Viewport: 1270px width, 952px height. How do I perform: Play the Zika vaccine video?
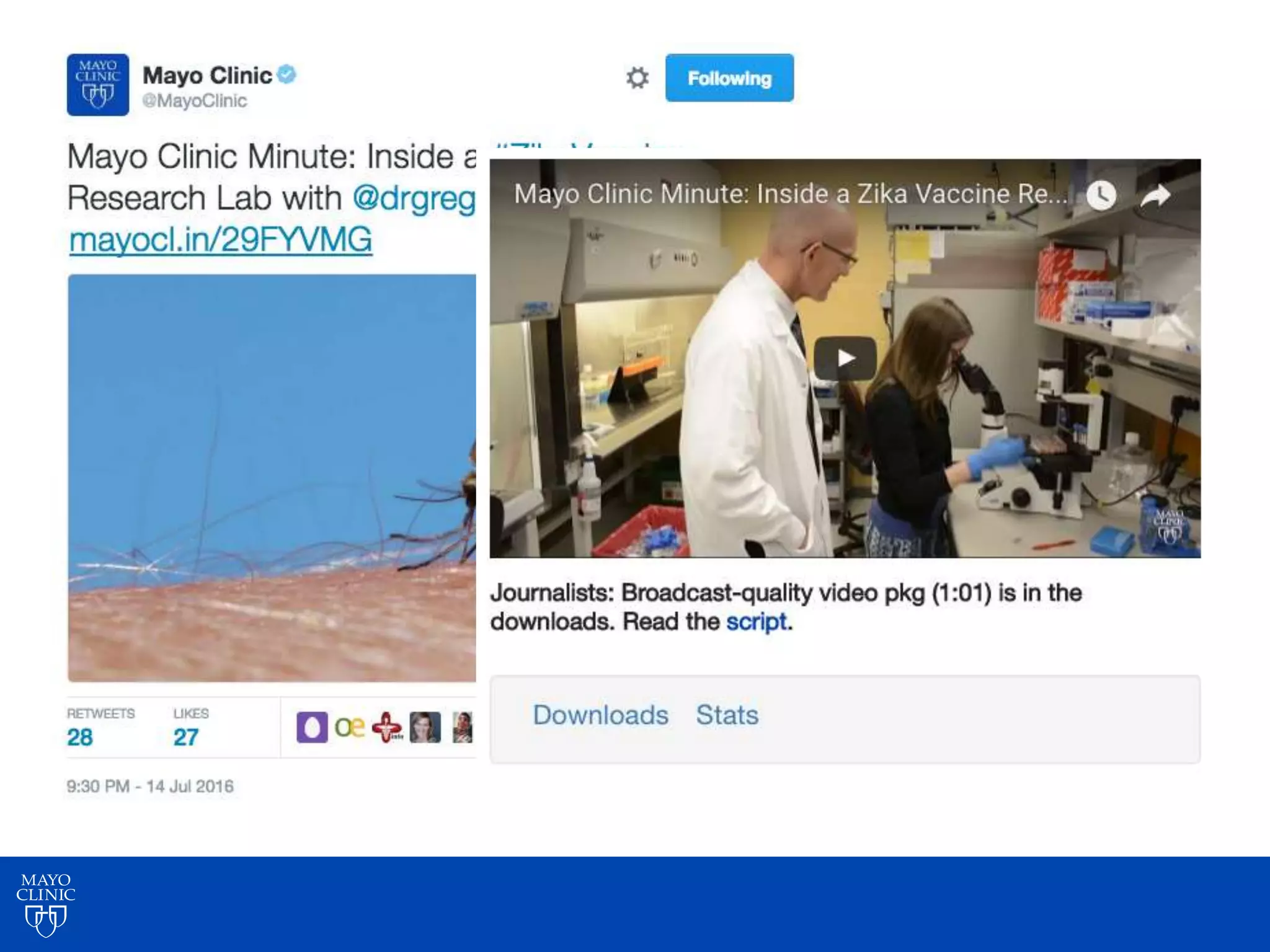845,358
